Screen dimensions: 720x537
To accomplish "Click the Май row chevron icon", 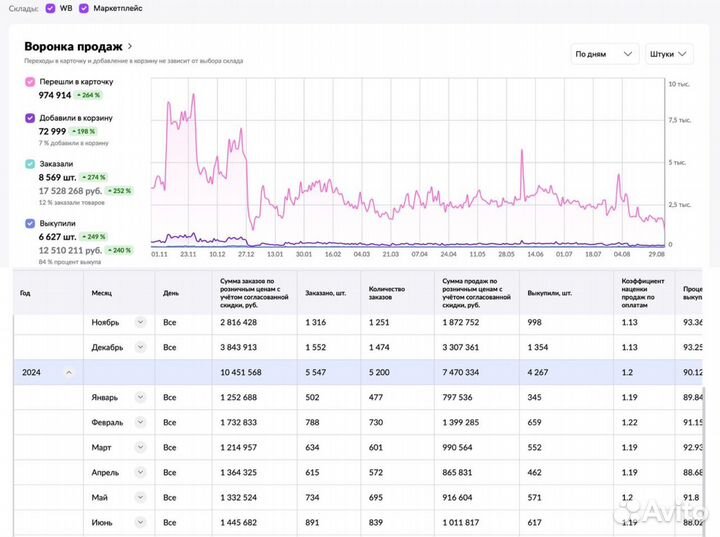I will (x=140, y=496).
